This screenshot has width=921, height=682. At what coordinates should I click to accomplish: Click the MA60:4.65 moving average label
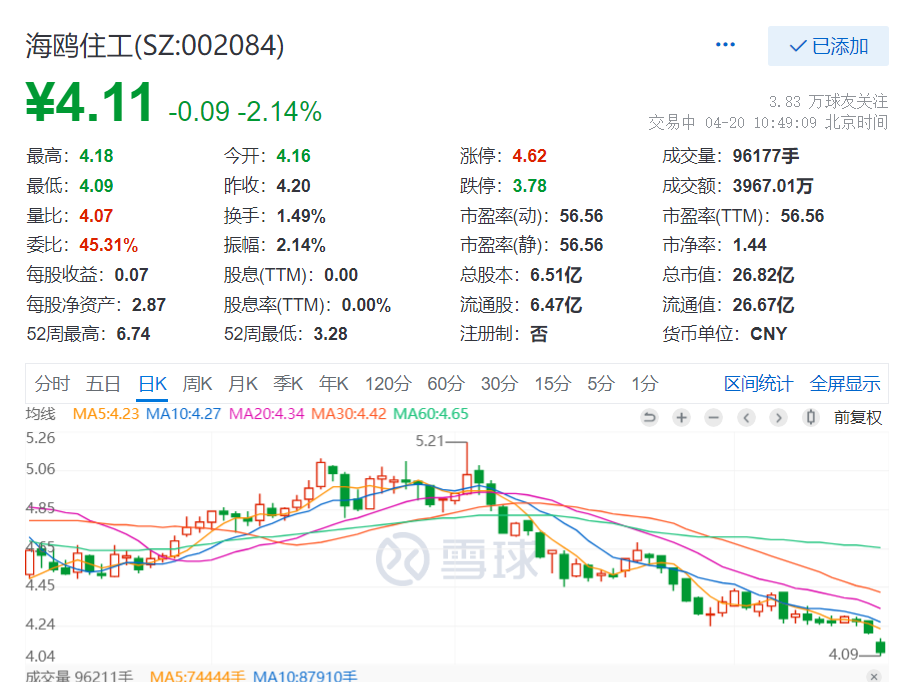(x=431, y=414)
